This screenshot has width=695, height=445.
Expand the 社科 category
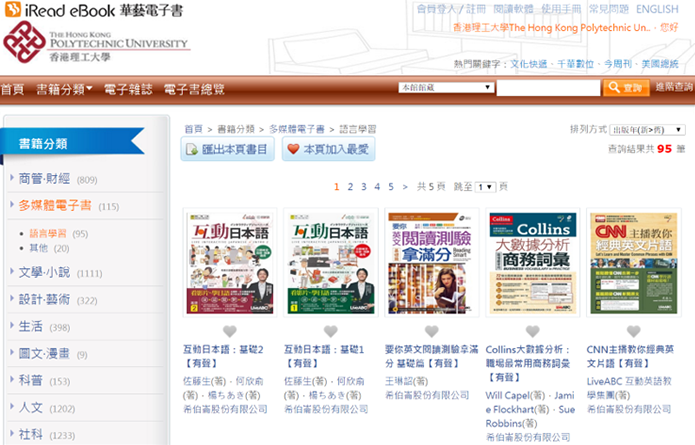31,434
